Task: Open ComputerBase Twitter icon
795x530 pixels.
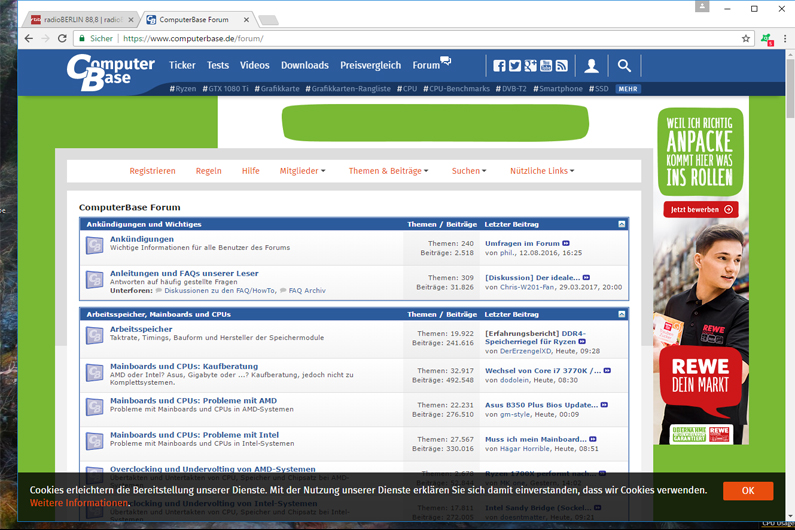Action: tap(515, 65)
